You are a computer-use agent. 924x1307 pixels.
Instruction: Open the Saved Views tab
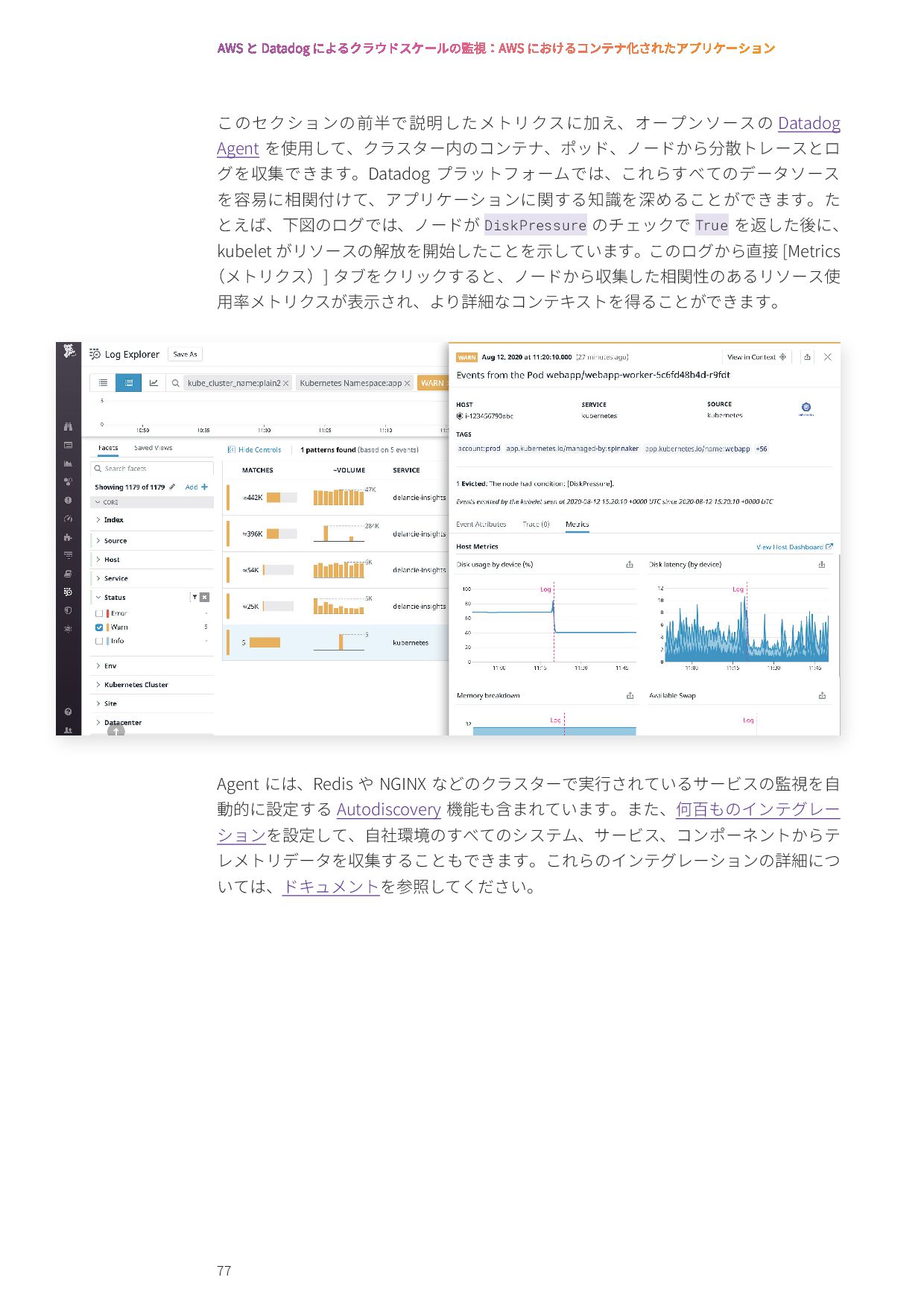pyautogui.click(x=153, y=448)
